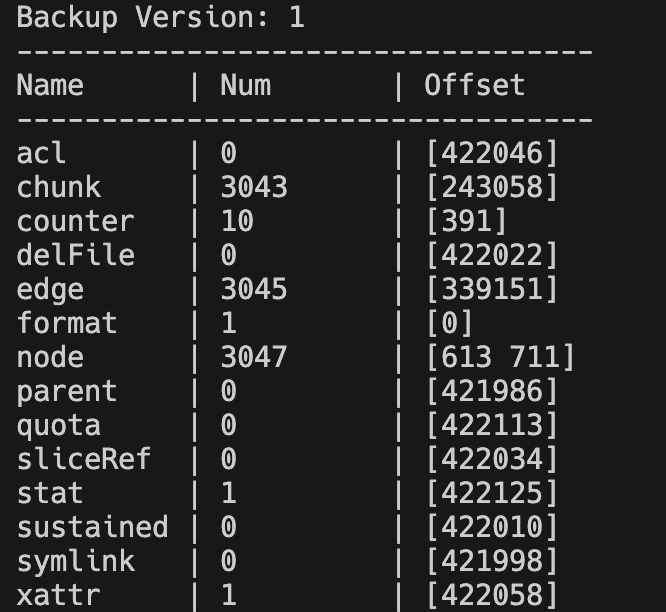
Task: Click the counter row name
Action: tap(76, 221)
